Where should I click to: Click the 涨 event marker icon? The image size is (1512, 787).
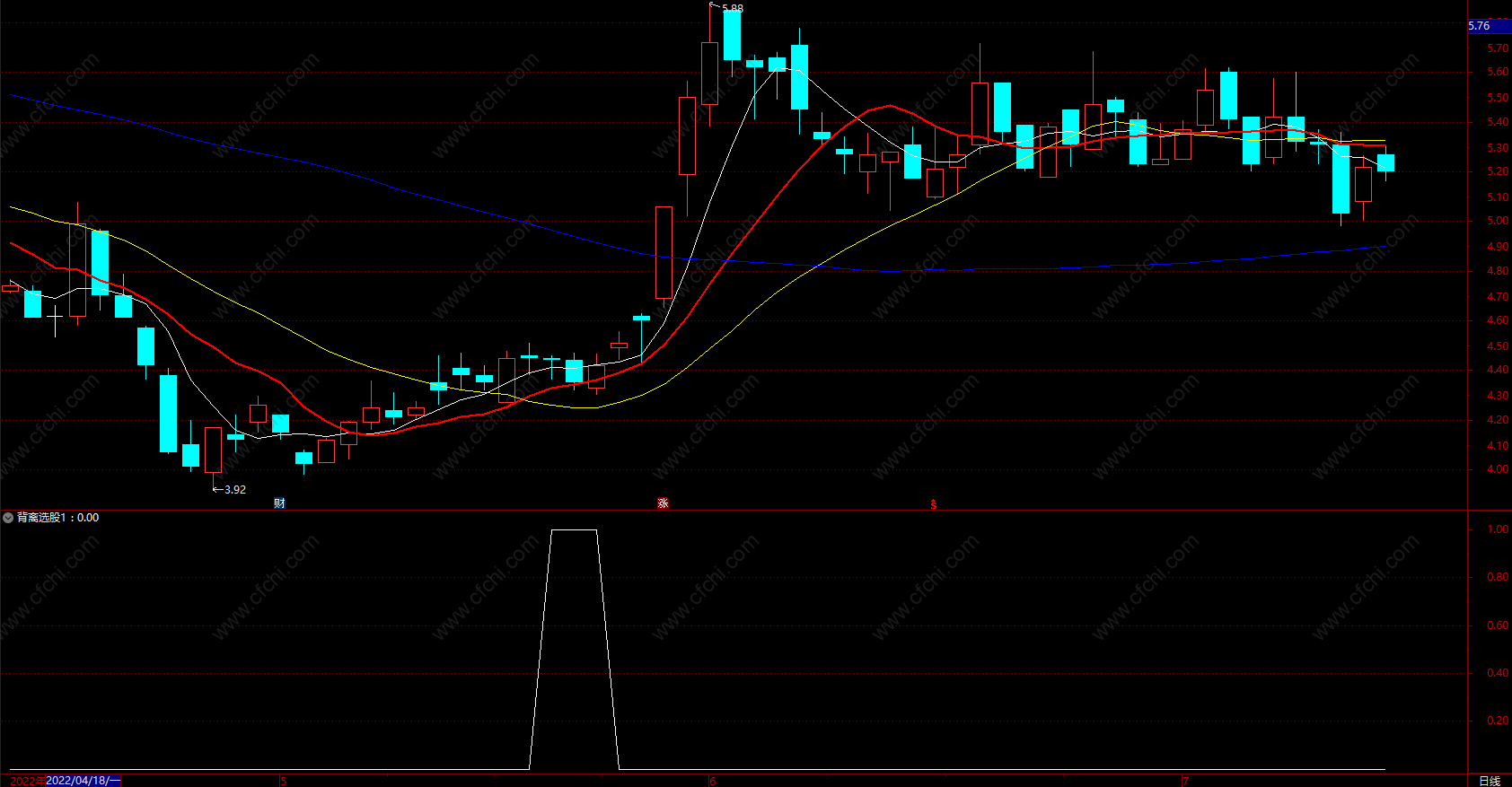(663, 503)
